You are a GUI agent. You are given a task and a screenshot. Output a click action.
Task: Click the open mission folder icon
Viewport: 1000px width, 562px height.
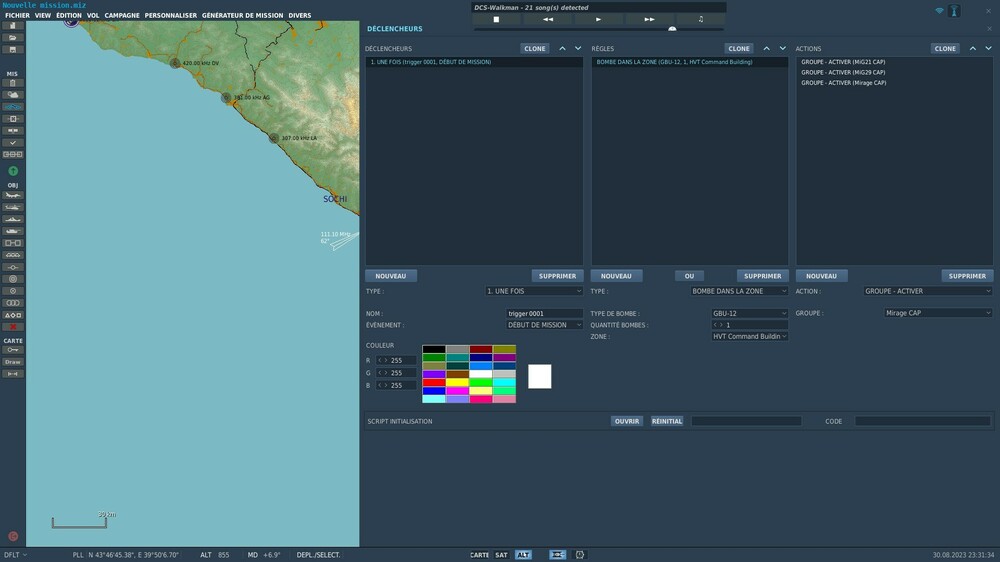point(13,37)
